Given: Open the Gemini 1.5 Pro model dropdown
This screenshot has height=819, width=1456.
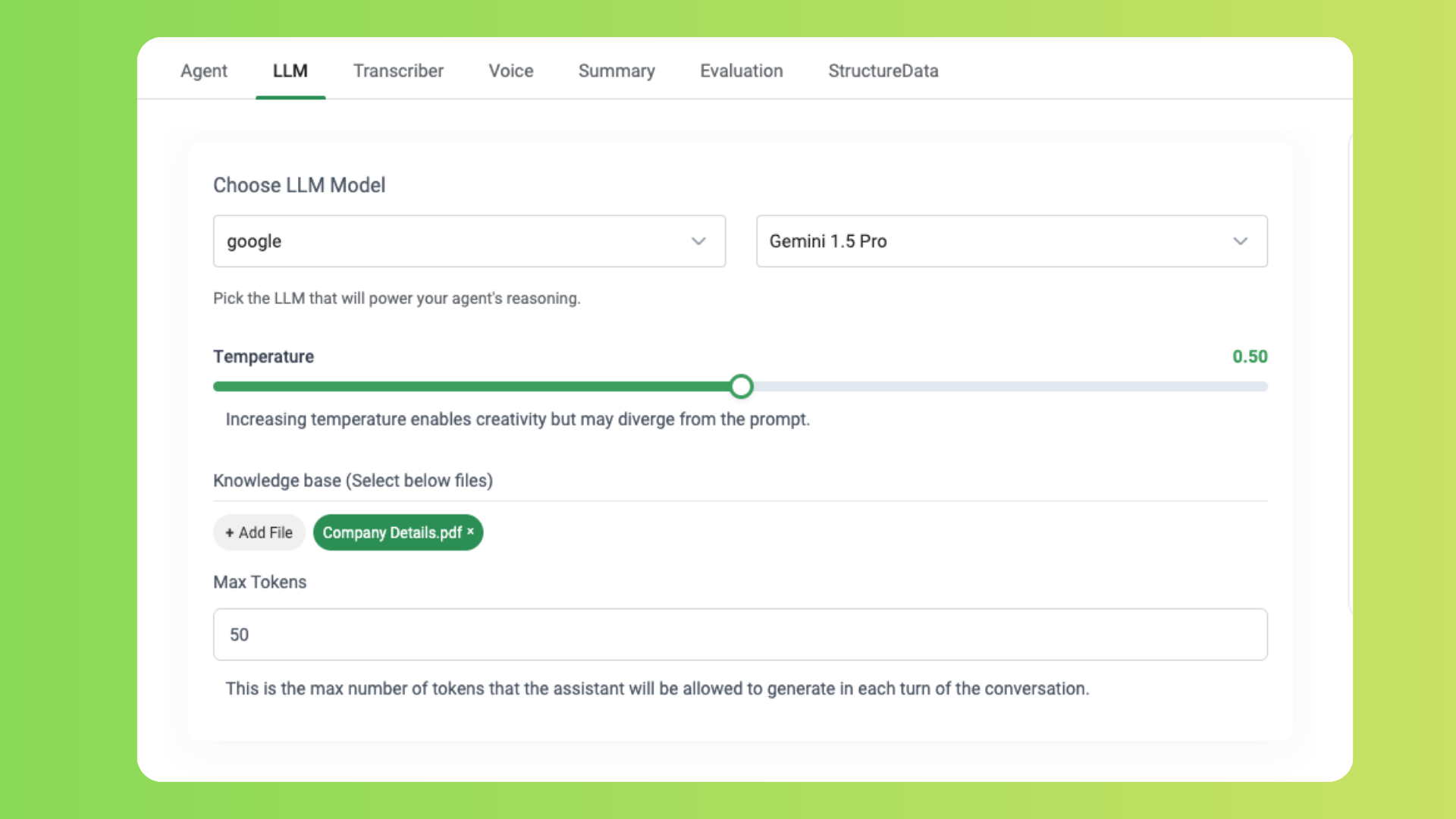Looking at the screenshot, I should 1012,241.
